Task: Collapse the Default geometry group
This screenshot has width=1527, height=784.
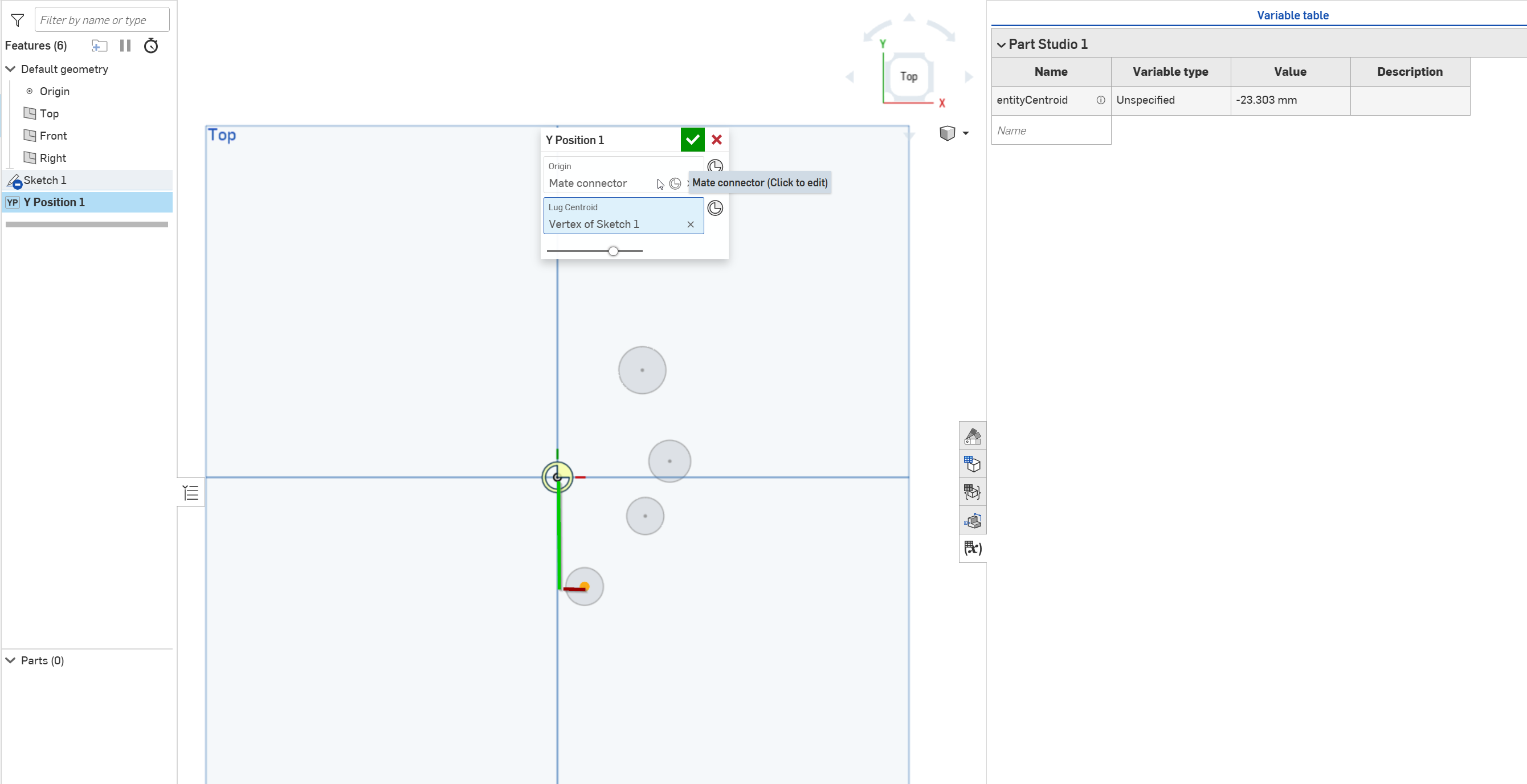Action: tap(10, 70)
